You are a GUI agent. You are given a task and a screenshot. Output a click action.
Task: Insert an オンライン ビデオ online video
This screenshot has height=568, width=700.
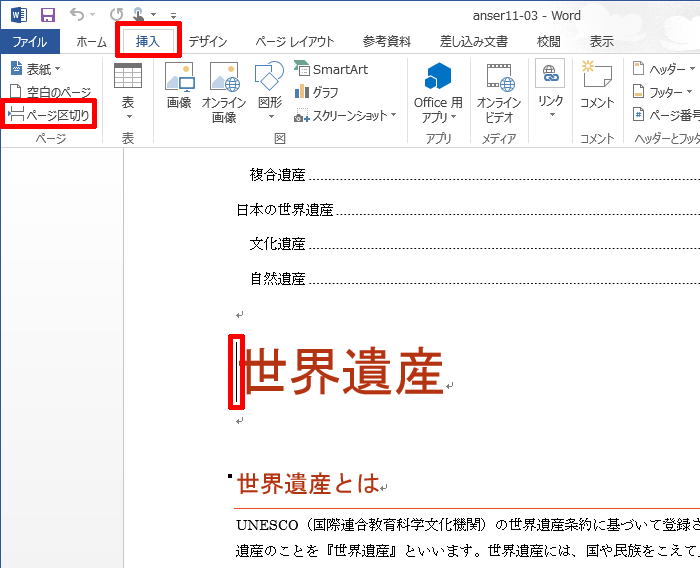(499, 93)
